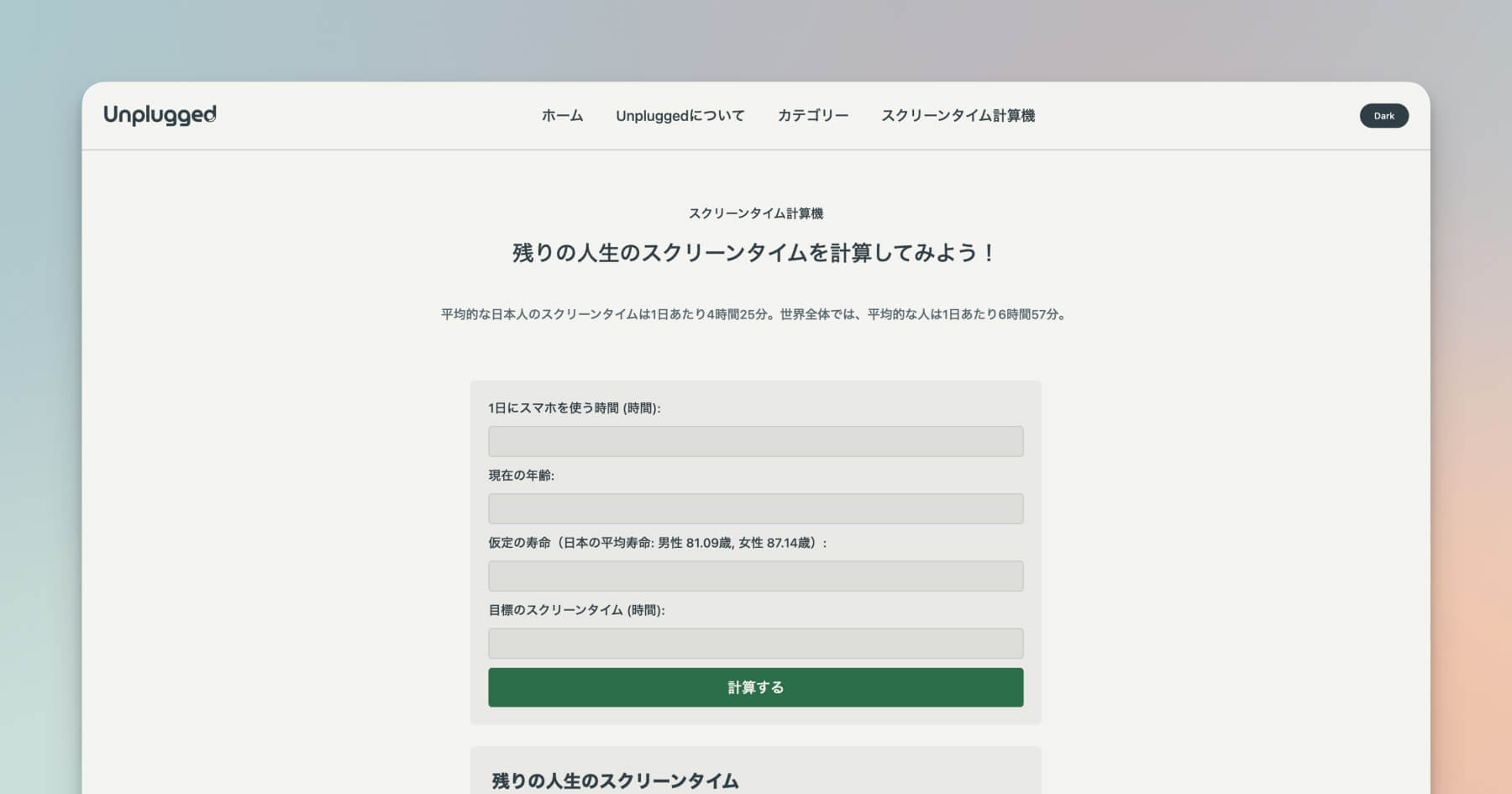Focus the 目標のスクリーンタイム input field
The width and height of the screenshot is (1512, 794).
point(756,643)
